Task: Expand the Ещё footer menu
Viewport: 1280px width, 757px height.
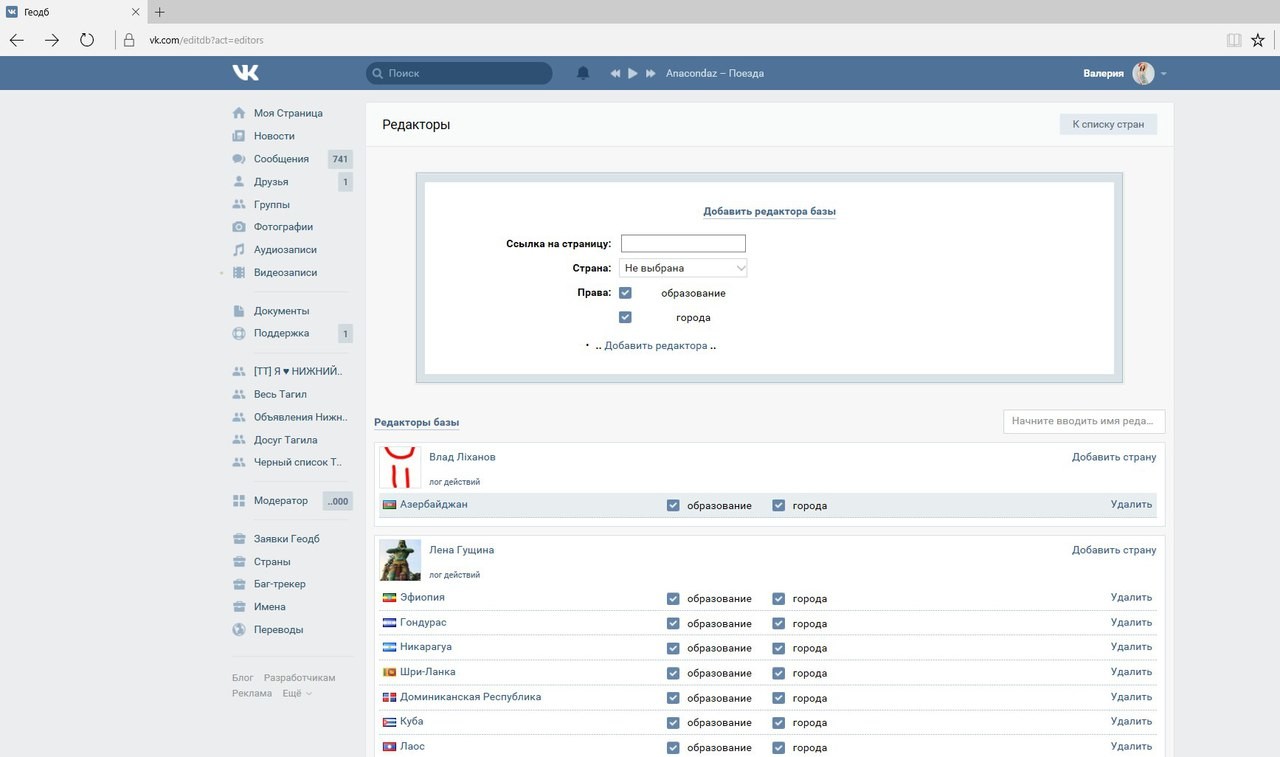Action: pos(296,693)
